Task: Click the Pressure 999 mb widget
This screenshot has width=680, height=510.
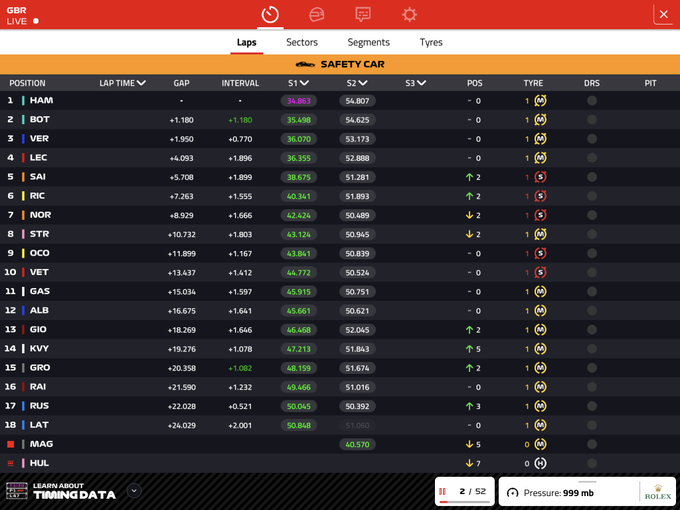Action: (587, 491)
